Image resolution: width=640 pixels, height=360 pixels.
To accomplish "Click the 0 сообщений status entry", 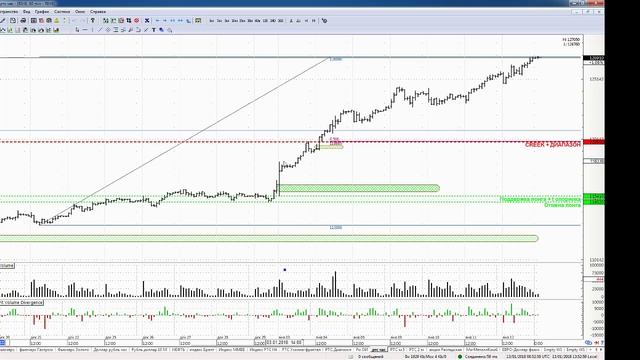I will 371,356.
